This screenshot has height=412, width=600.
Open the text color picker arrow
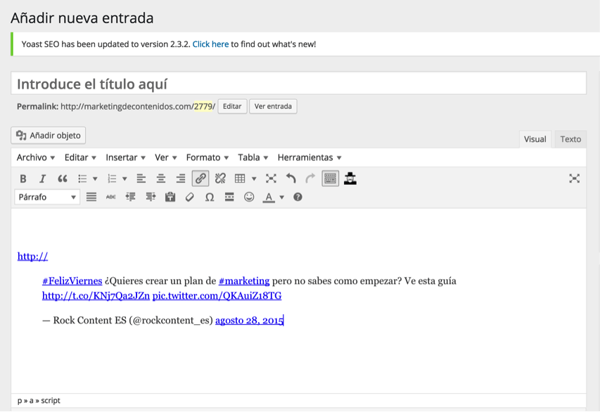coord(281,198)
